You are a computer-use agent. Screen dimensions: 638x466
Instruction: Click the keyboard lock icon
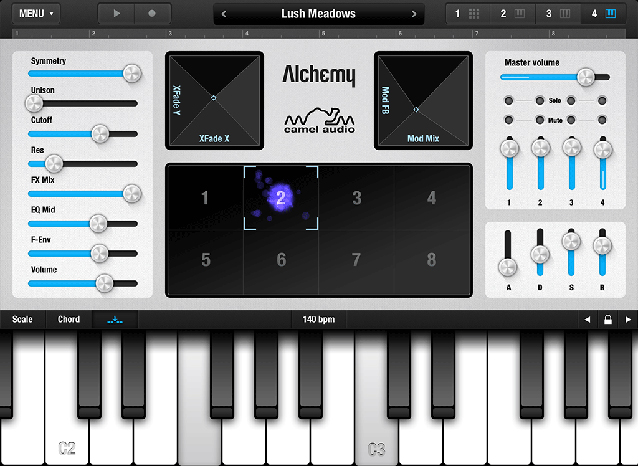(x=607, y=319)
